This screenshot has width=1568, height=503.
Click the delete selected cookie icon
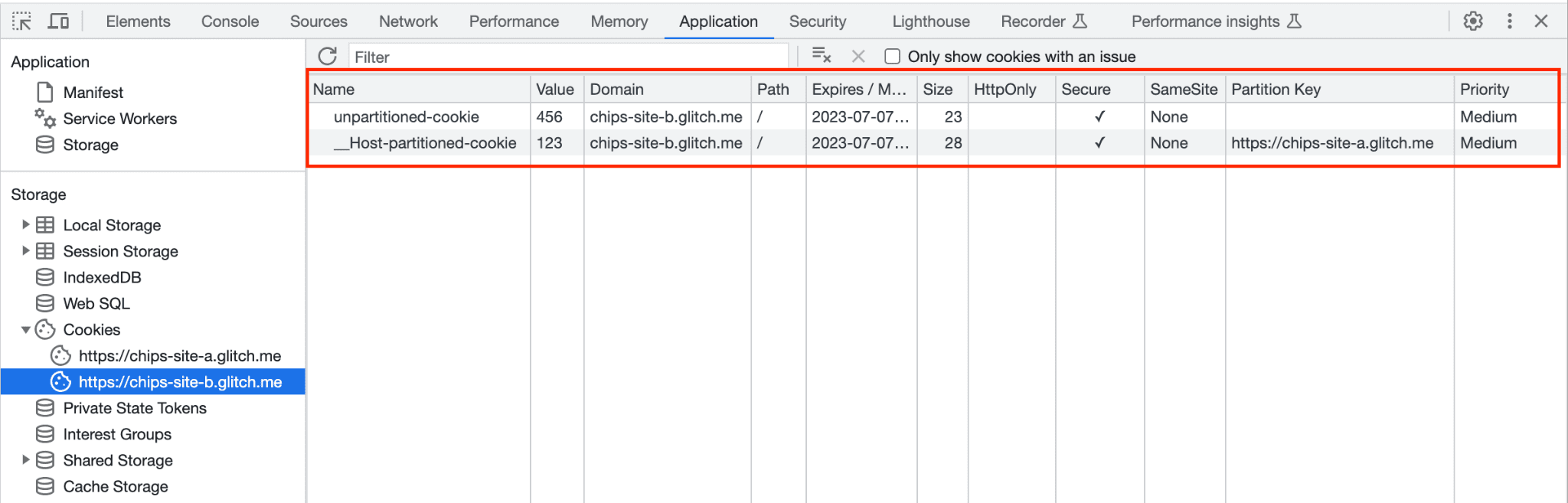click(858, 57)
